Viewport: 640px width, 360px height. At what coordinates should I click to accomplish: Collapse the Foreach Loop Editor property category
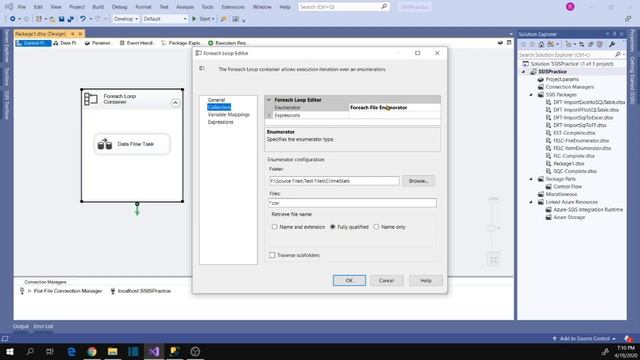(269, 100)
